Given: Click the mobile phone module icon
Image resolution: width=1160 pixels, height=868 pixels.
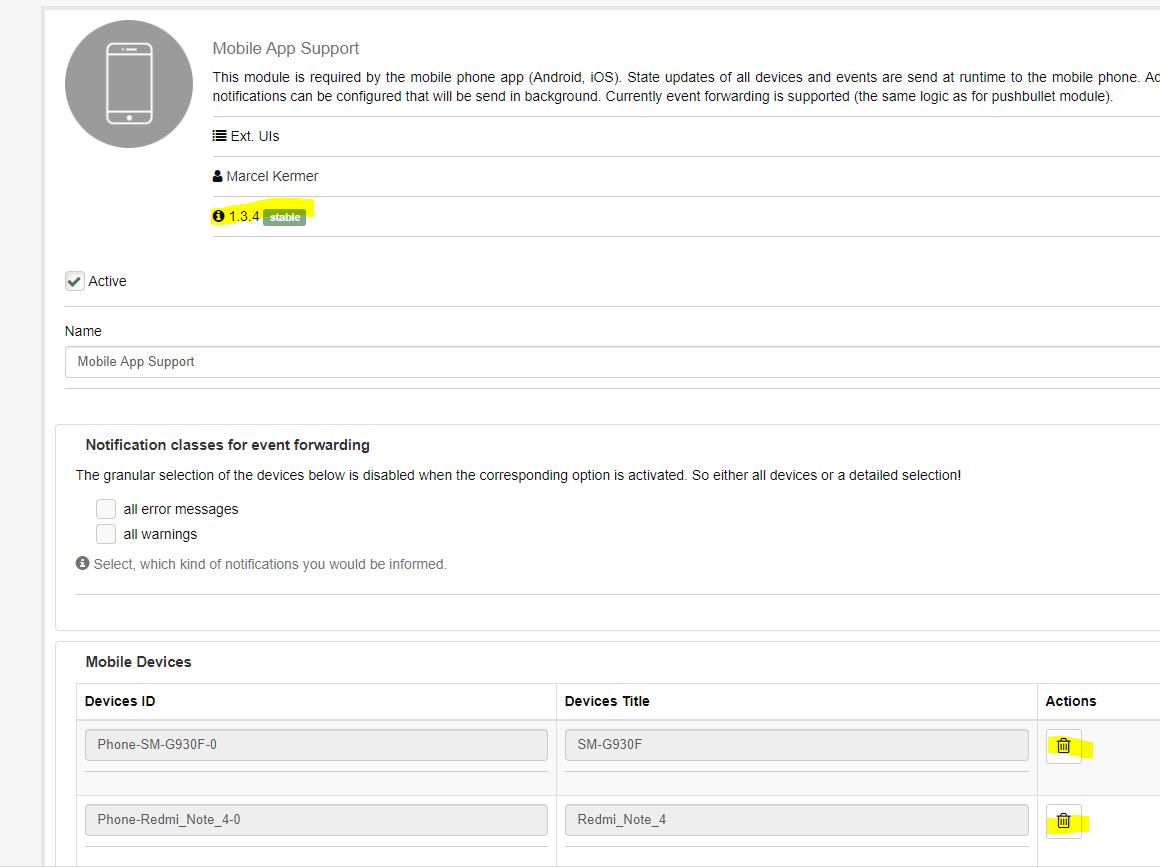Looking at the screenshot, I should [129, 84].
